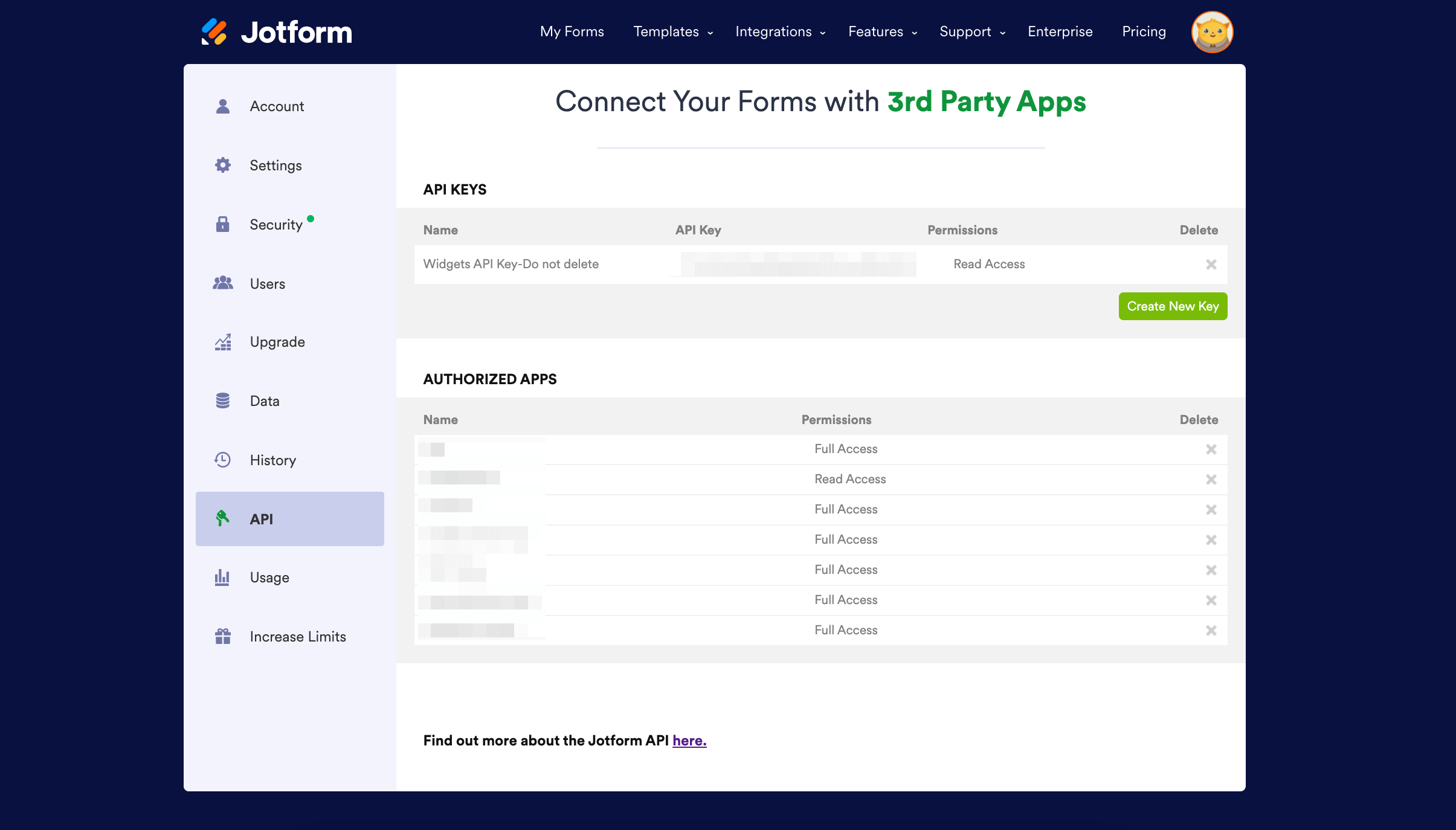Select the Pricing menu item
The width and height of the screenshot is (1456, 830).
[1144, 31]
